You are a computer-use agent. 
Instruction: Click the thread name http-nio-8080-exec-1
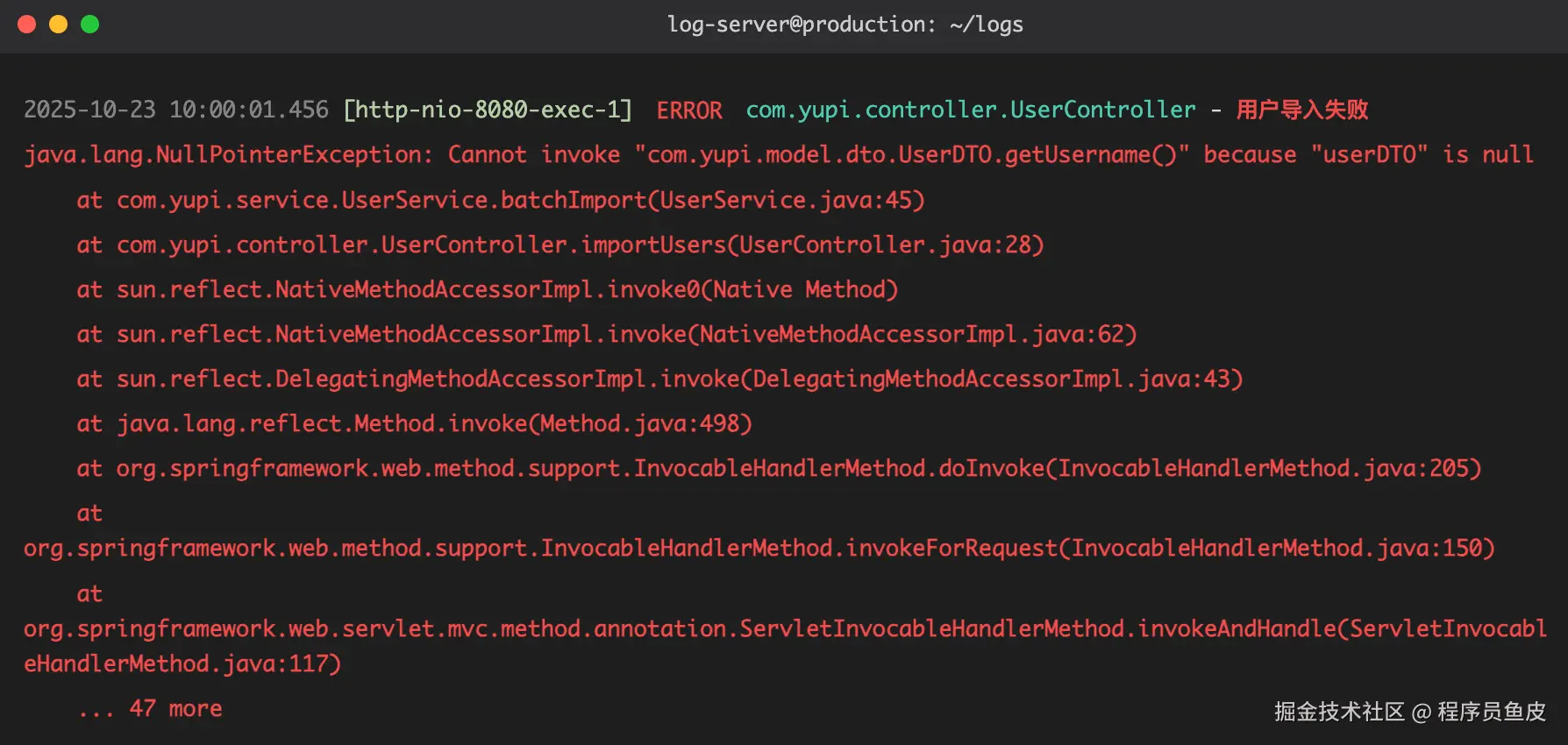click(487, 110)
